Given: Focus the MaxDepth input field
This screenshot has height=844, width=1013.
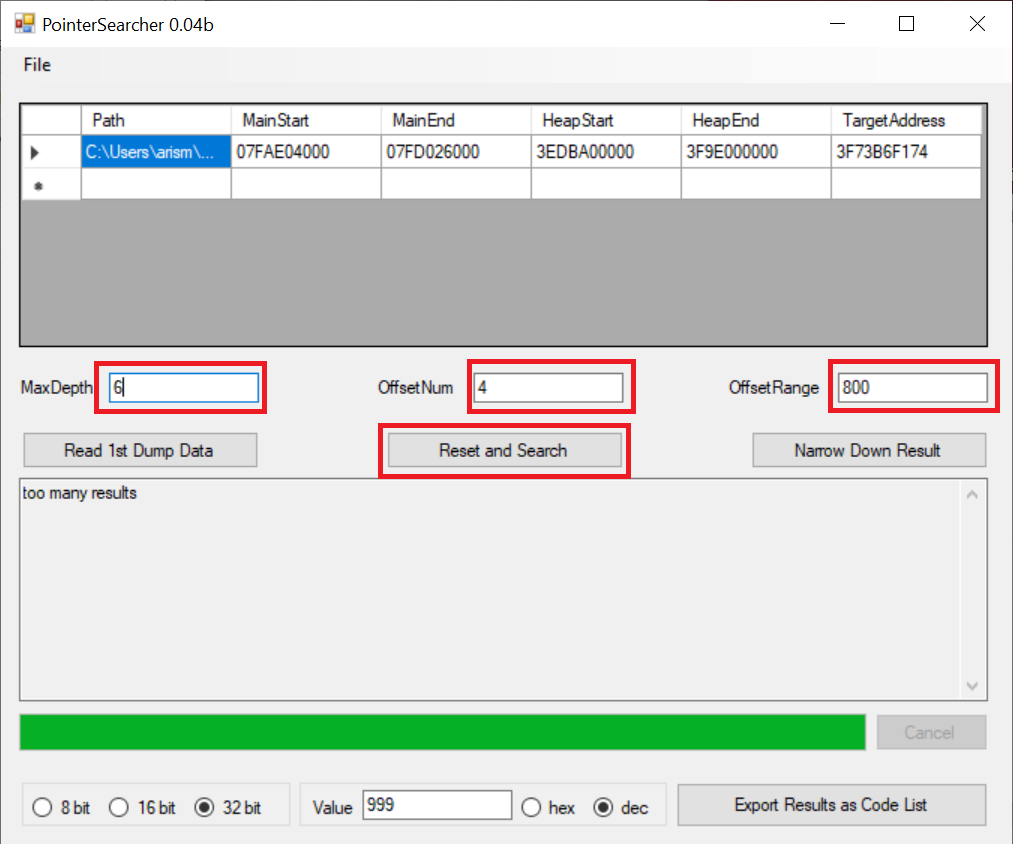Looking at the screenshot, I should click(x=183, y=387).
